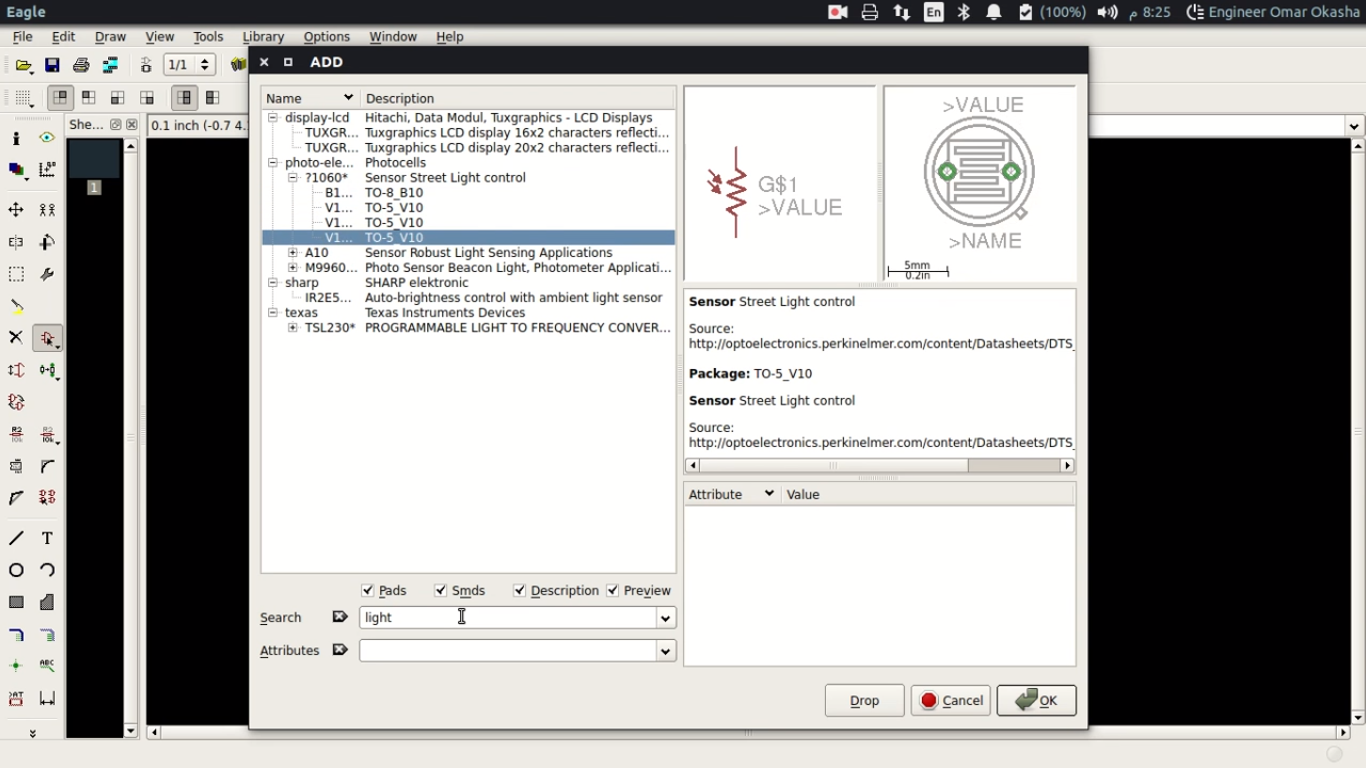Image resolution: width=1366 pixels, height=768 pixels.
Task: Select the Paste brush tool
Action: 16,306
